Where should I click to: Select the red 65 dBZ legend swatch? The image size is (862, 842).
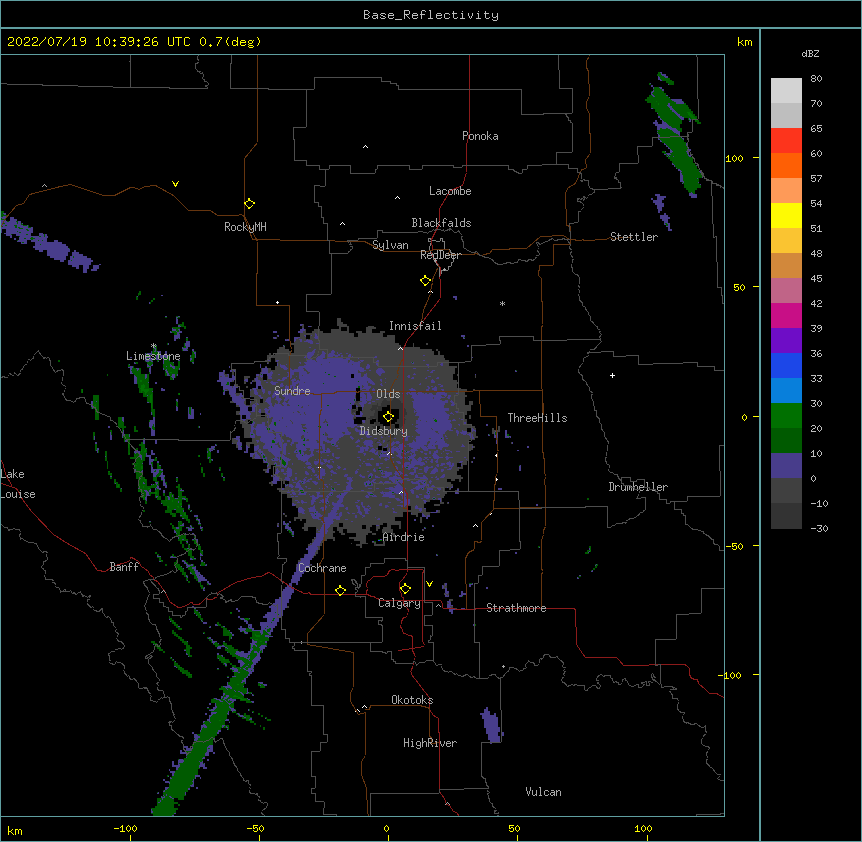(786, 141)
